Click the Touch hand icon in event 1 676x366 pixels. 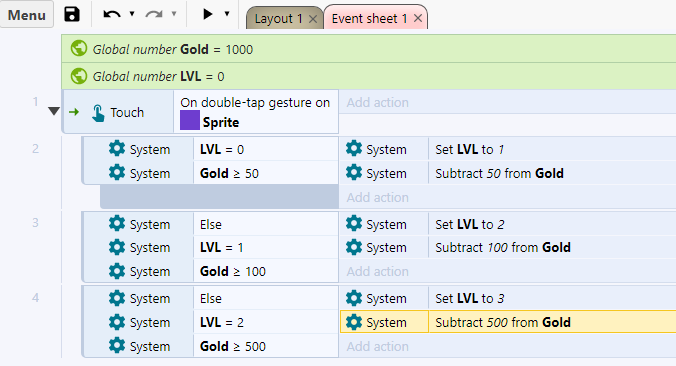pos(98,113)
